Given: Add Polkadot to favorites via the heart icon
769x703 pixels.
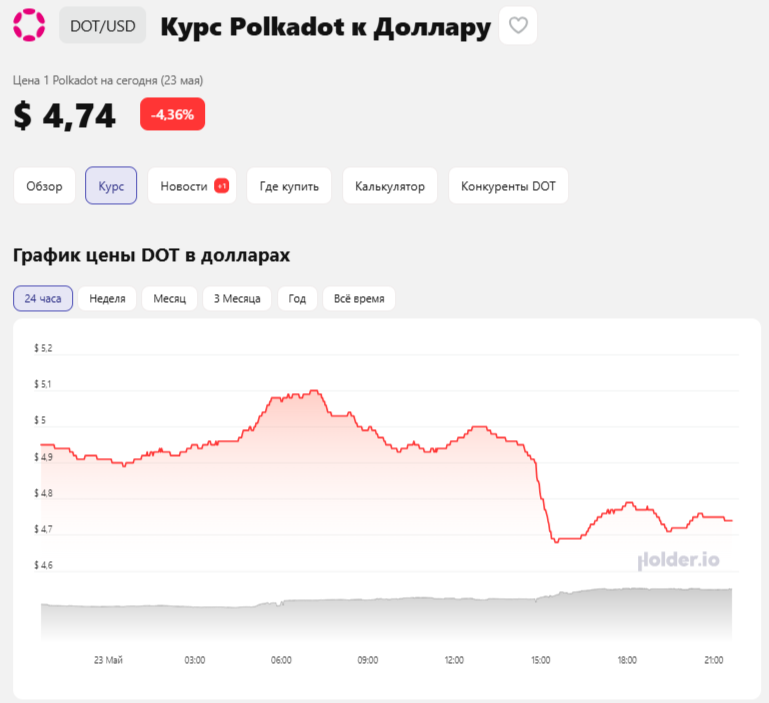Looking at the screenshot, I should pyautogui.click(x=518, y=26).
